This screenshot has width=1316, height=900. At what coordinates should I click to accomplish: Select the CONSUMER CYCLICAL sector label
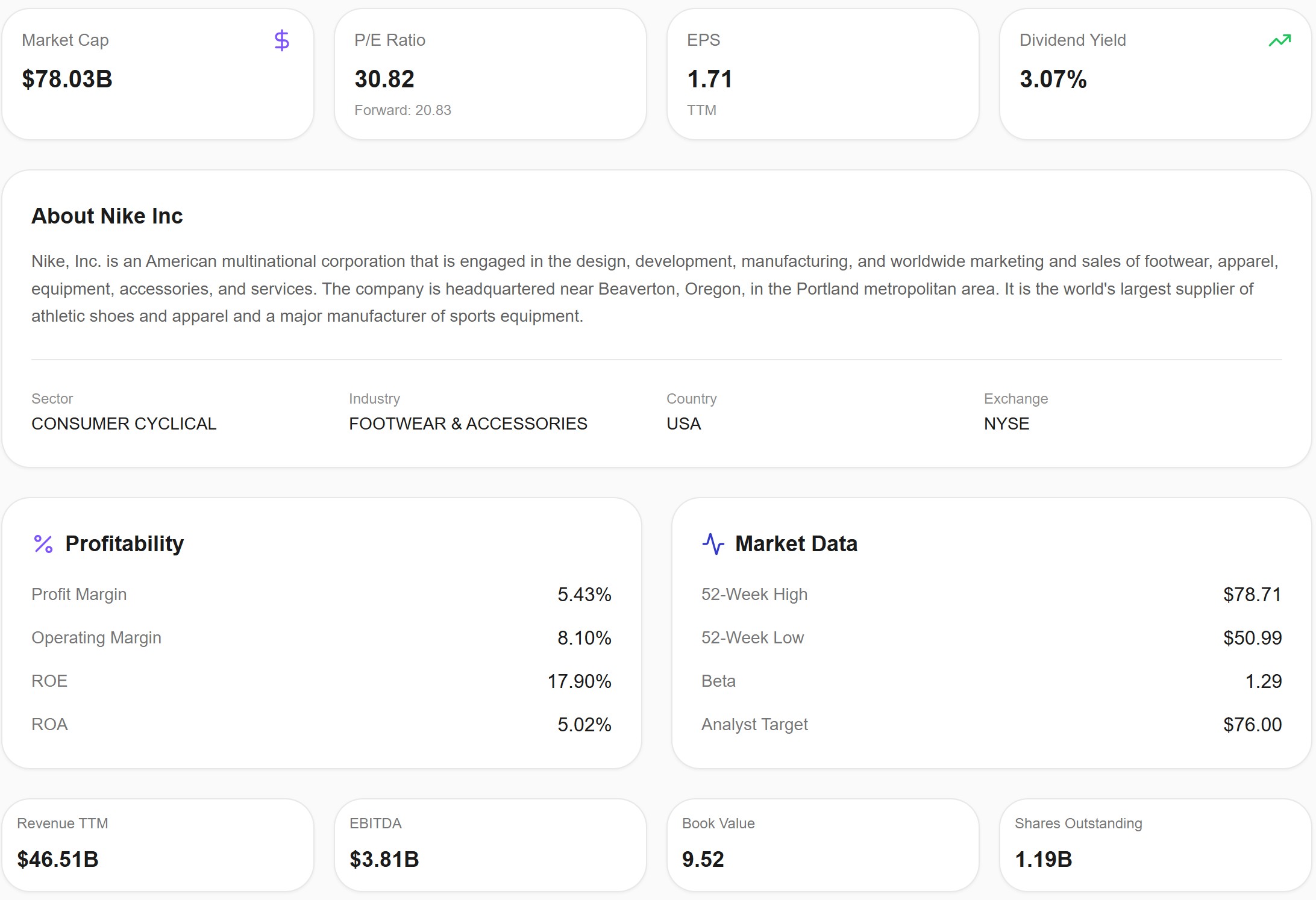point(124,423)
